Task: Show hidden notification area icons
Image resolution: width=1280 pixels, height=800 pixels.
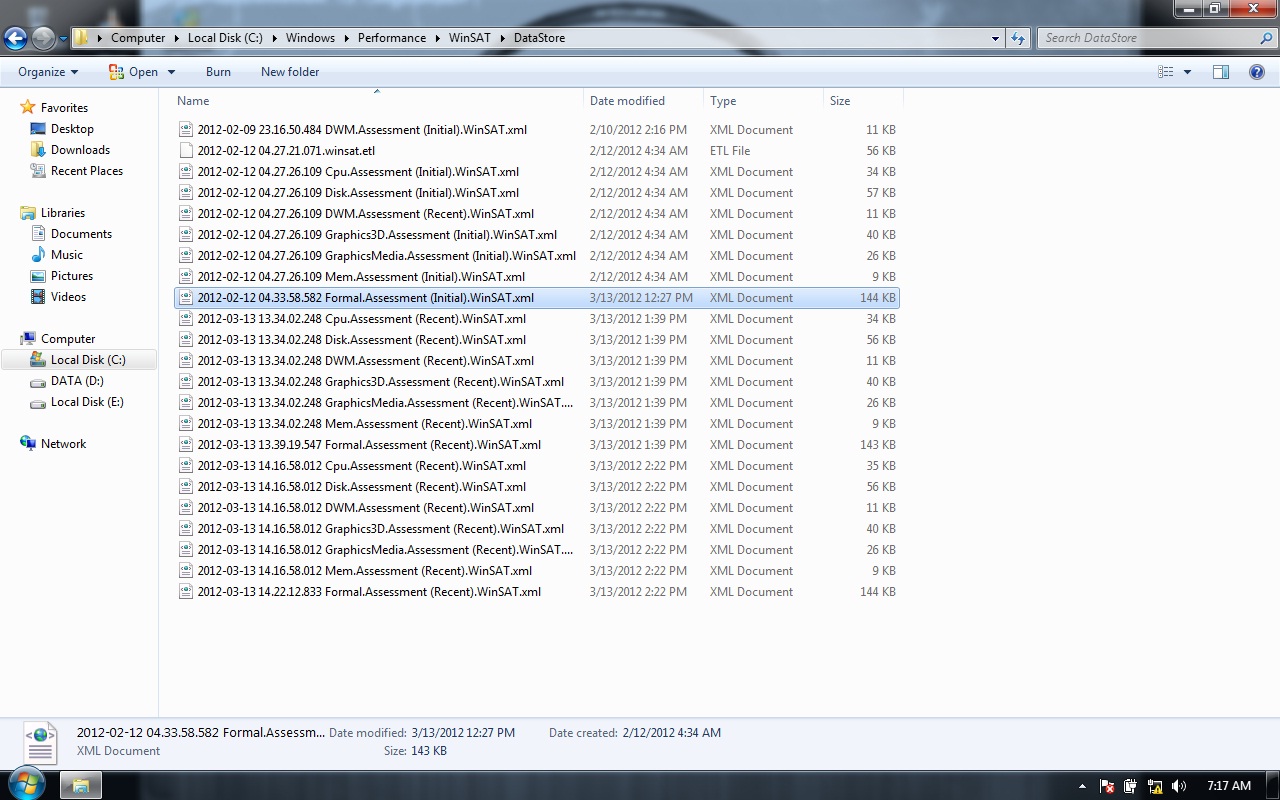Action: [x=1082, y=786]
